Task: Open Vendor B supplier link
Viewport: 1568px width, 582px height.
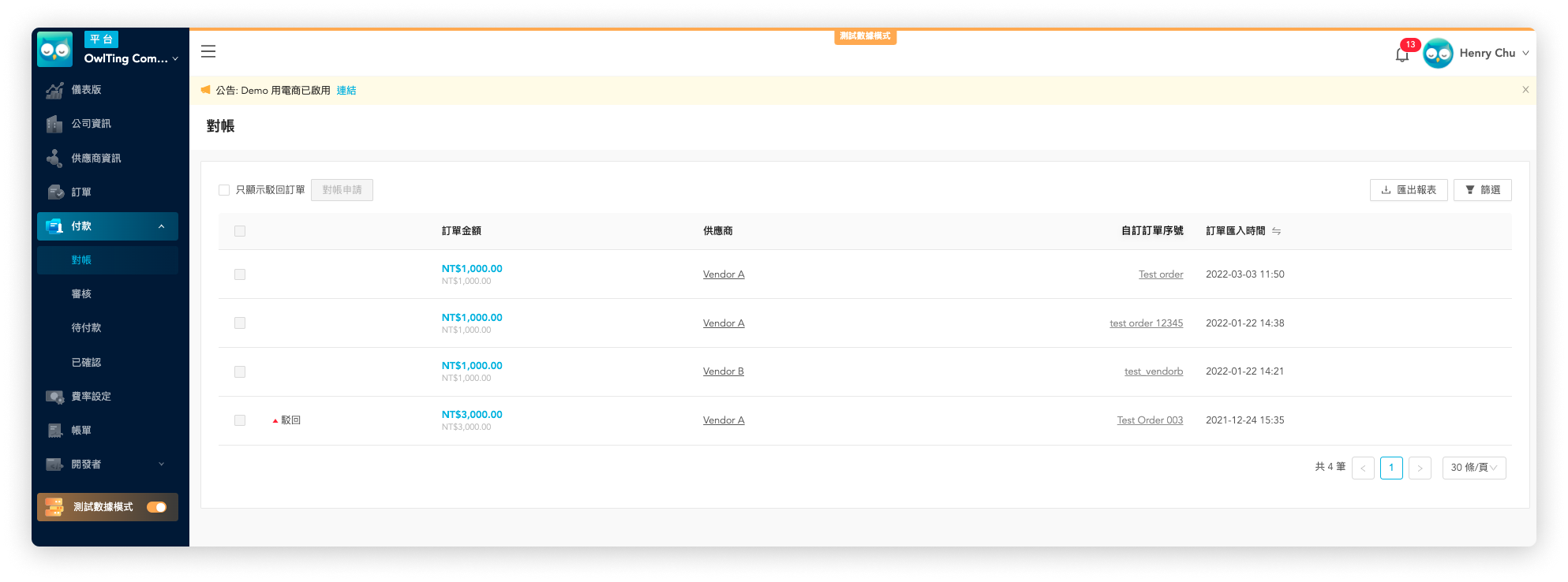Action: point(724,371)
